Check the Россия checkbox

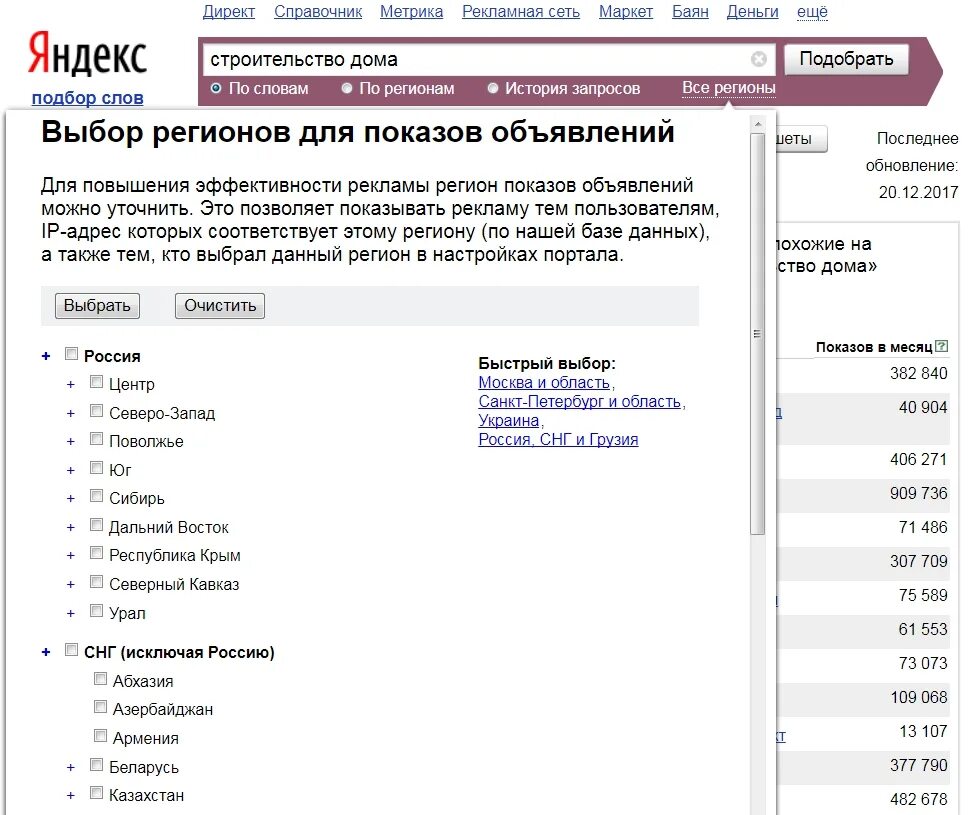pos(72,355)
